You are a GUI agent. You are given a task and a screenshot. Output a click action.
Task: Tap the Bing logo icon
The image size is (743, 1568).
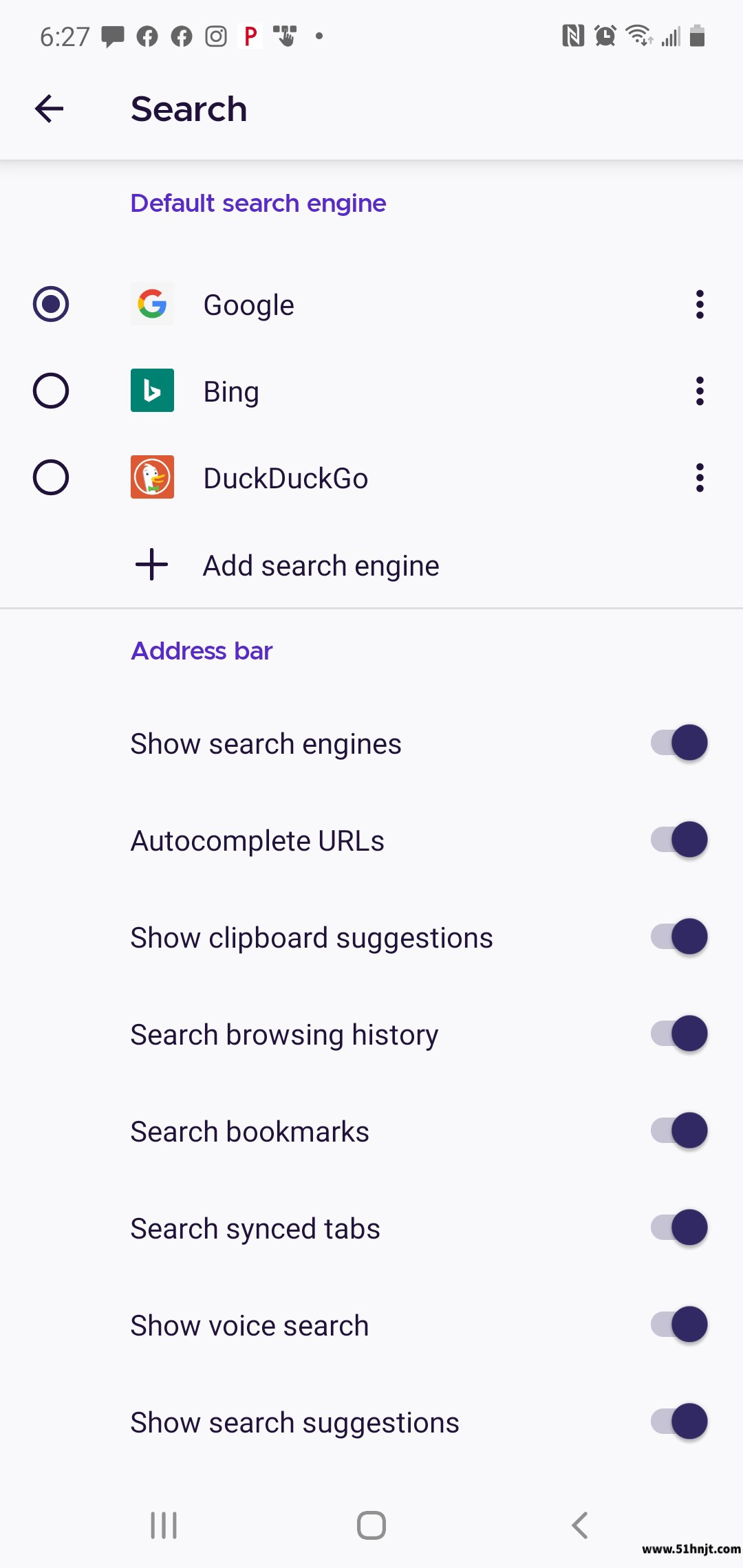152,391
